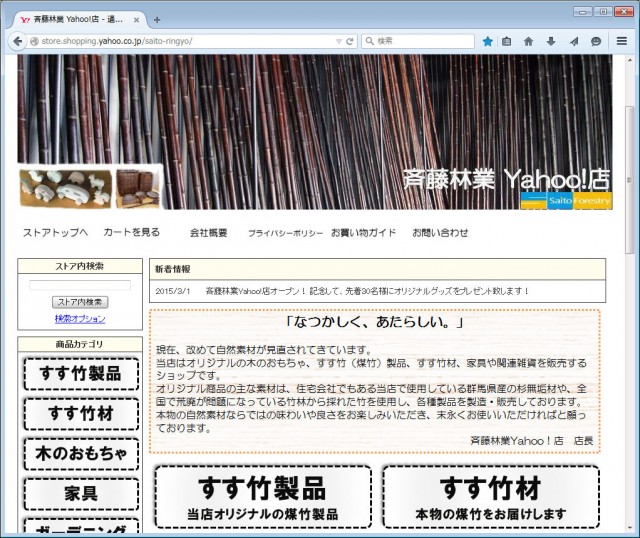Click the scrollbar up arrow

(x=630, y=60)
